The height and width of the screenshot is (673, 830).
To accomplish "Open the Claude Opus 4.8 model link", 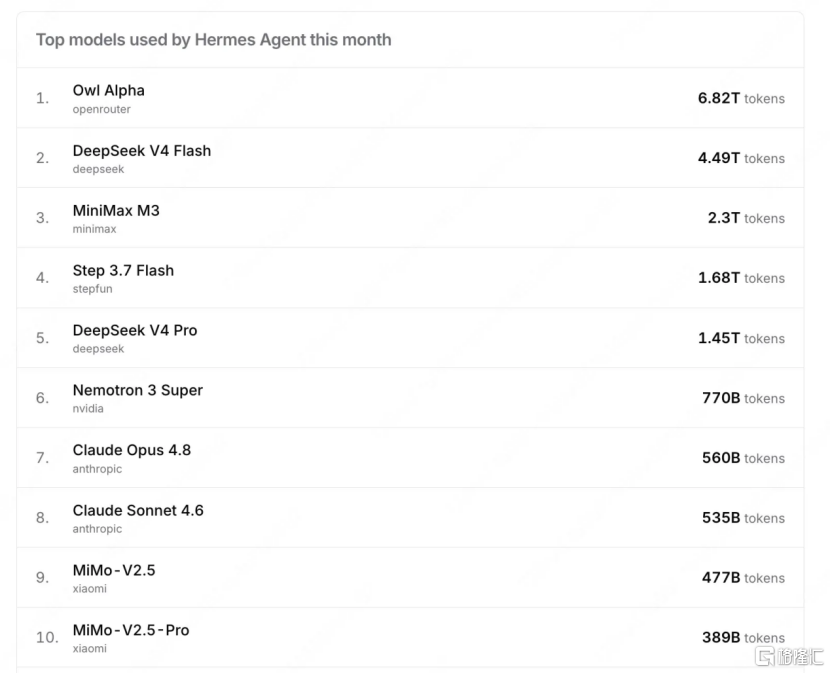I will pos(132,450).
